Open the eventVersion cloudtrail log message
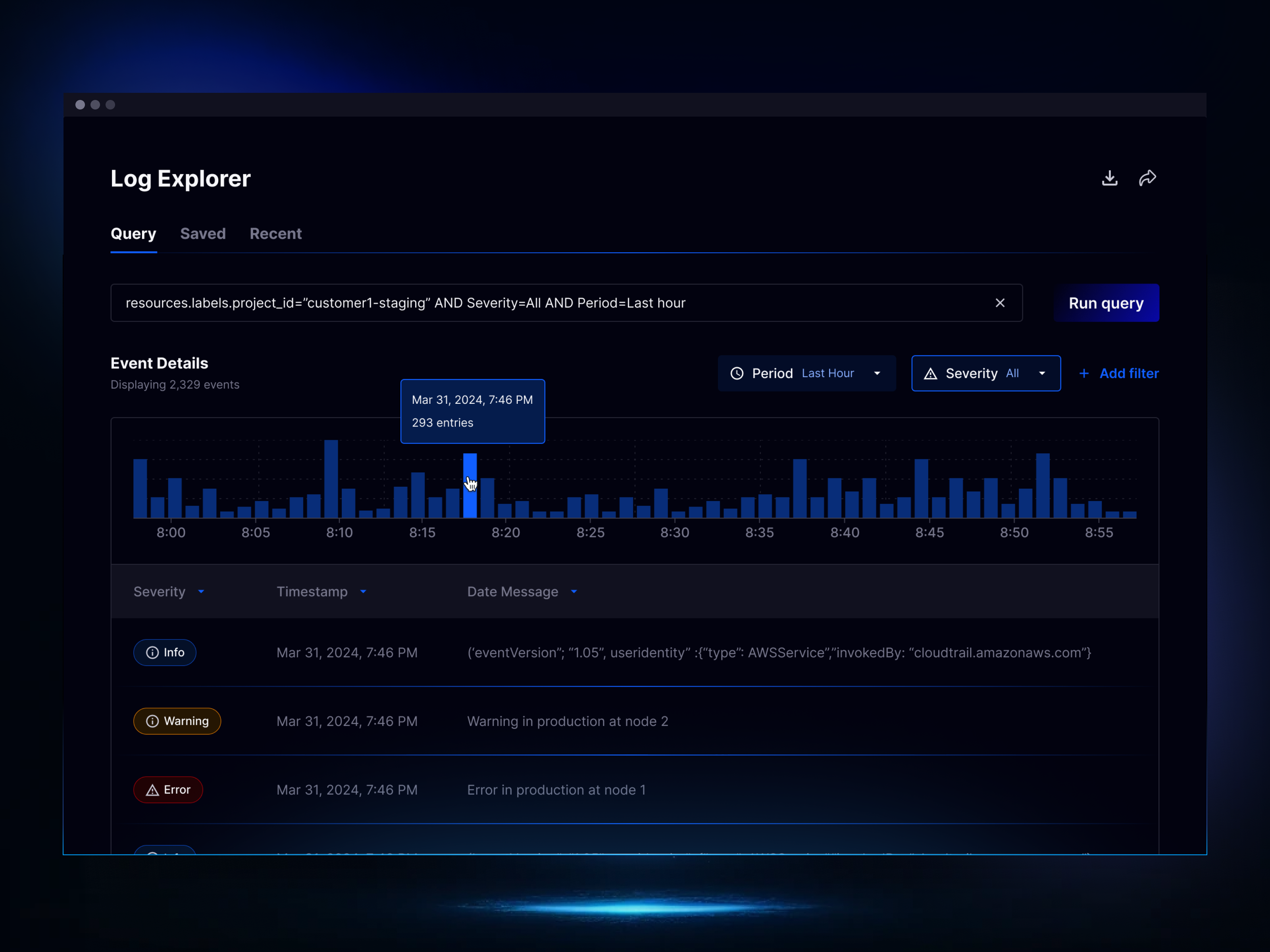The image size is (1270, 952). pyautogui.click(x=779, y=653)
